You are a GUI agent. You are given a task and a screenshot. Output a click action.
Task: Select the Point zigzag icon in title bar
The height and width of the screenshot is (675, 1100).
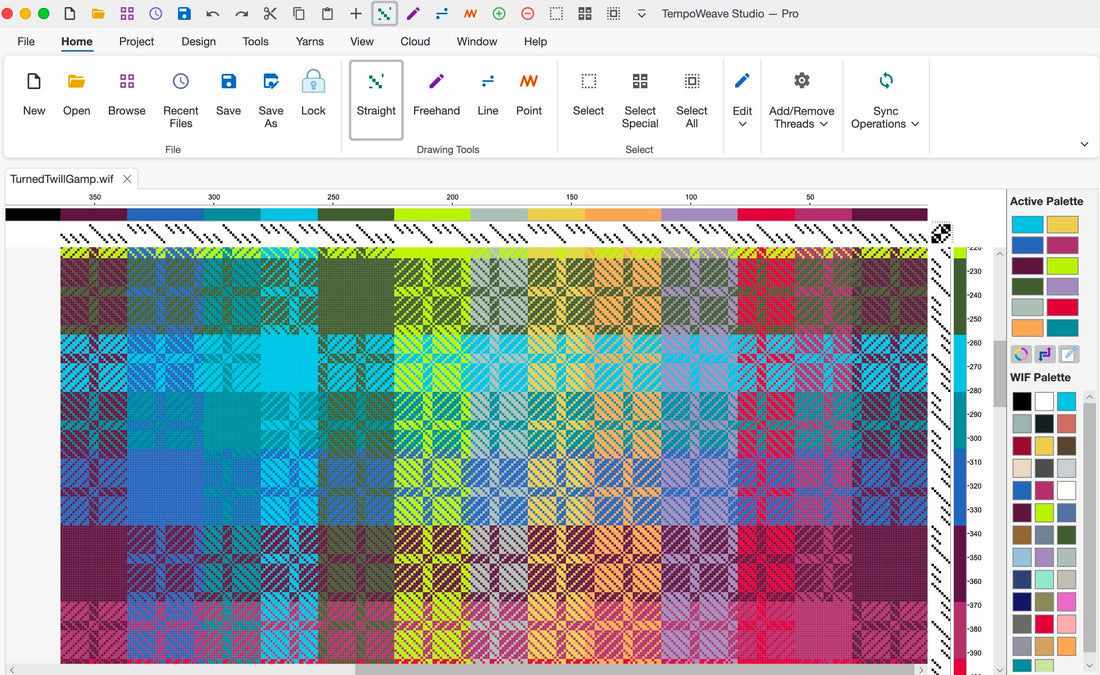coord(471,13)
